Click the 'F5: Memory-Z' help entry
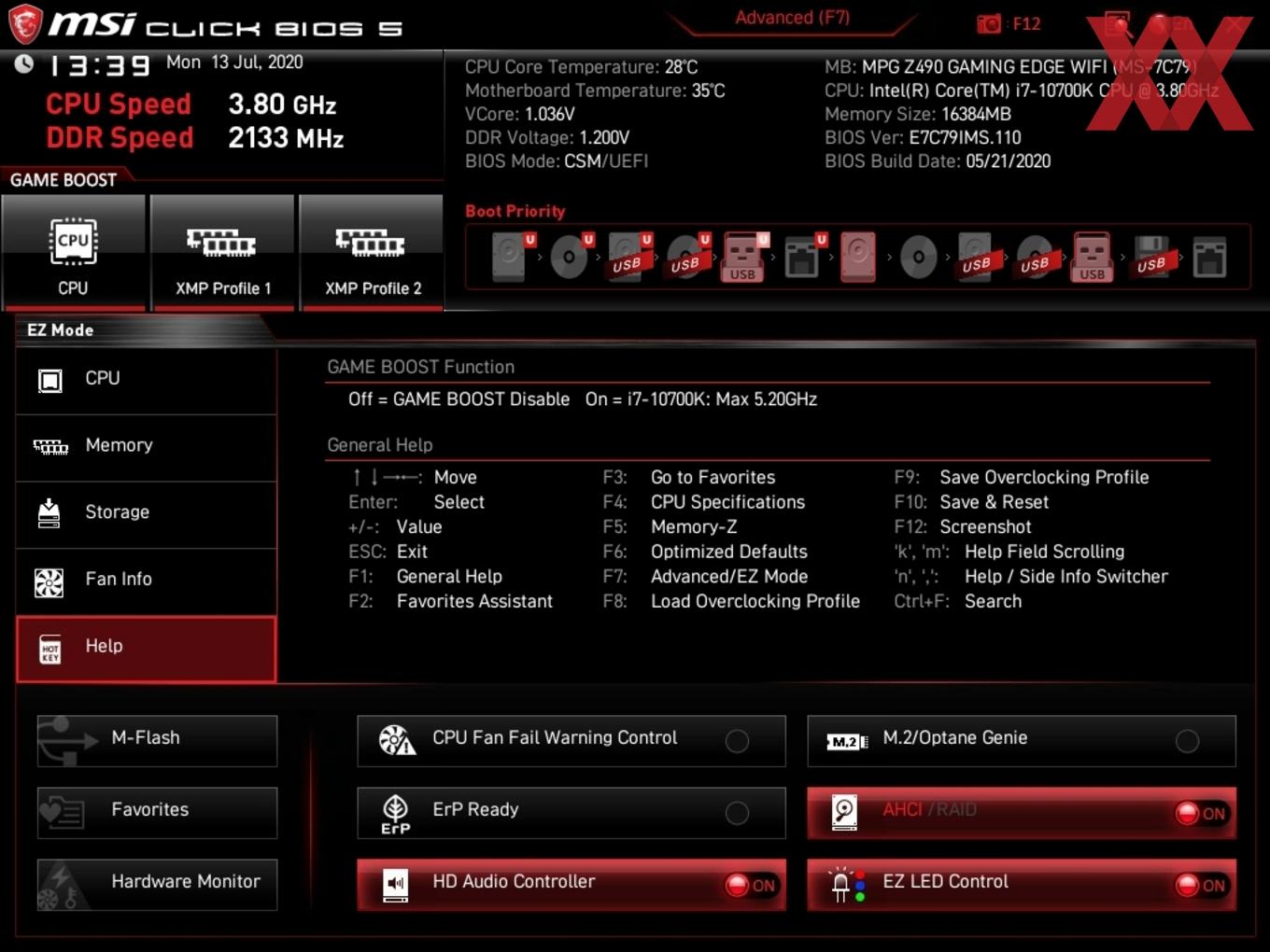1270x952 pixels. point(670,527)
